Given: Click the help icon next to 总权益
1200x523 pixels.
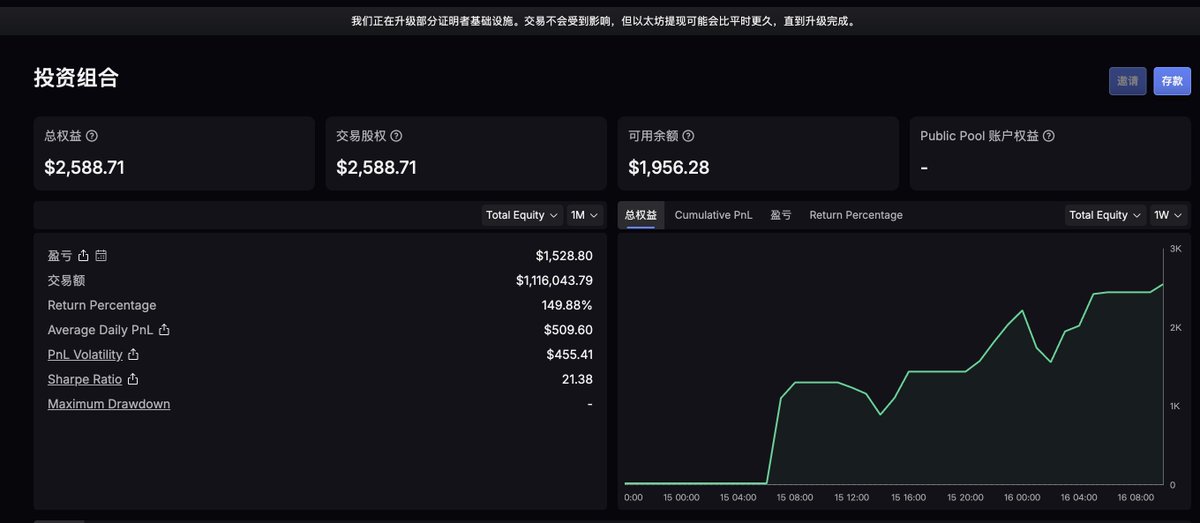Looking at the screenshot, I should (92, 136).
